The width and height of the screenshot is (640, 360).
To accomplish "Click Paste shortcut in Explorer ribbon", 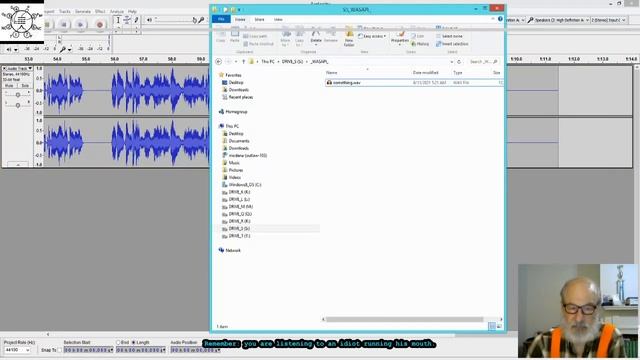I will (x=258, y=44).
